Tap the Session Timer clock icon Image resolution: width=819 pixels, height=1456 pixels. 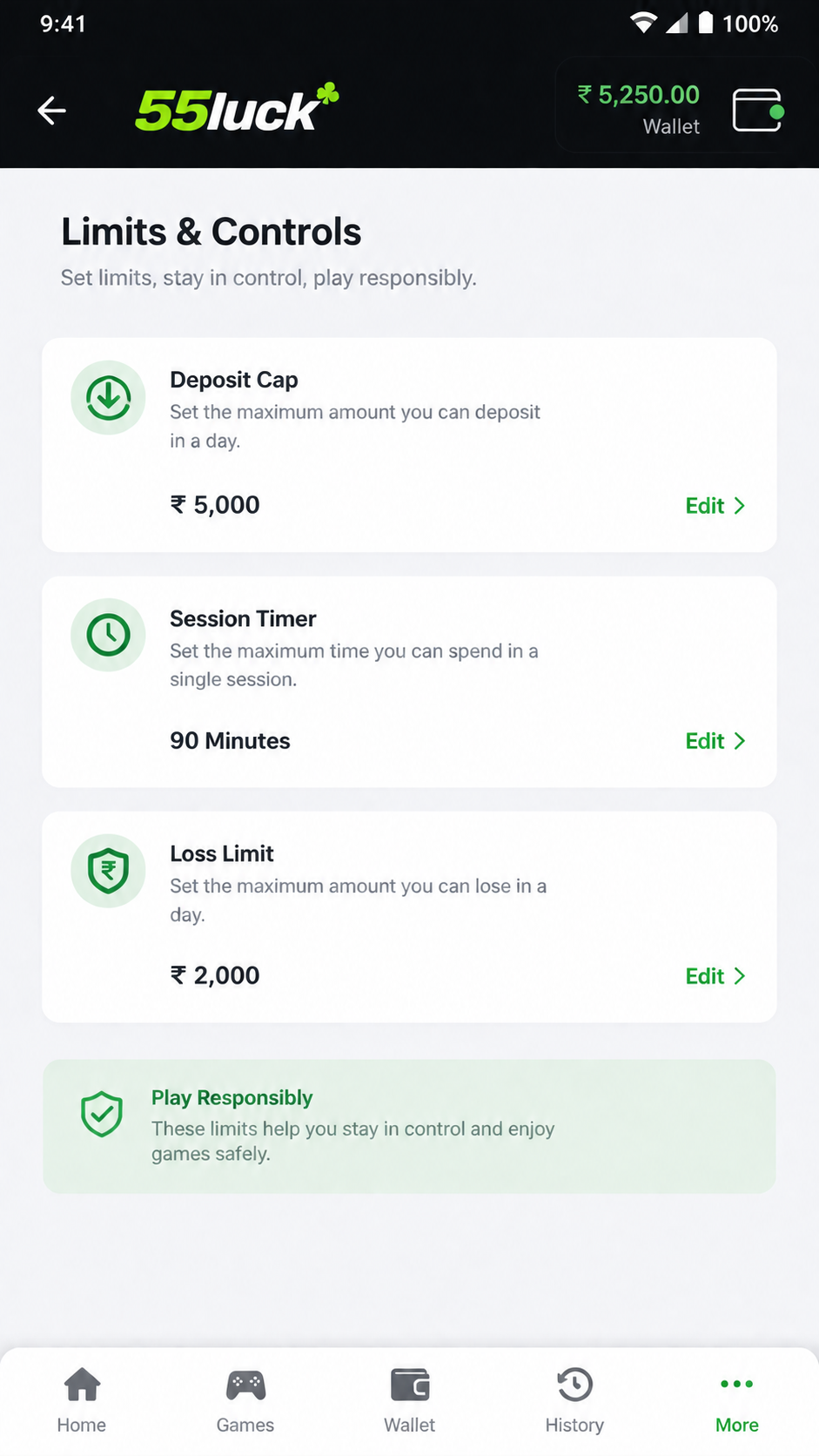click(109, 635)
